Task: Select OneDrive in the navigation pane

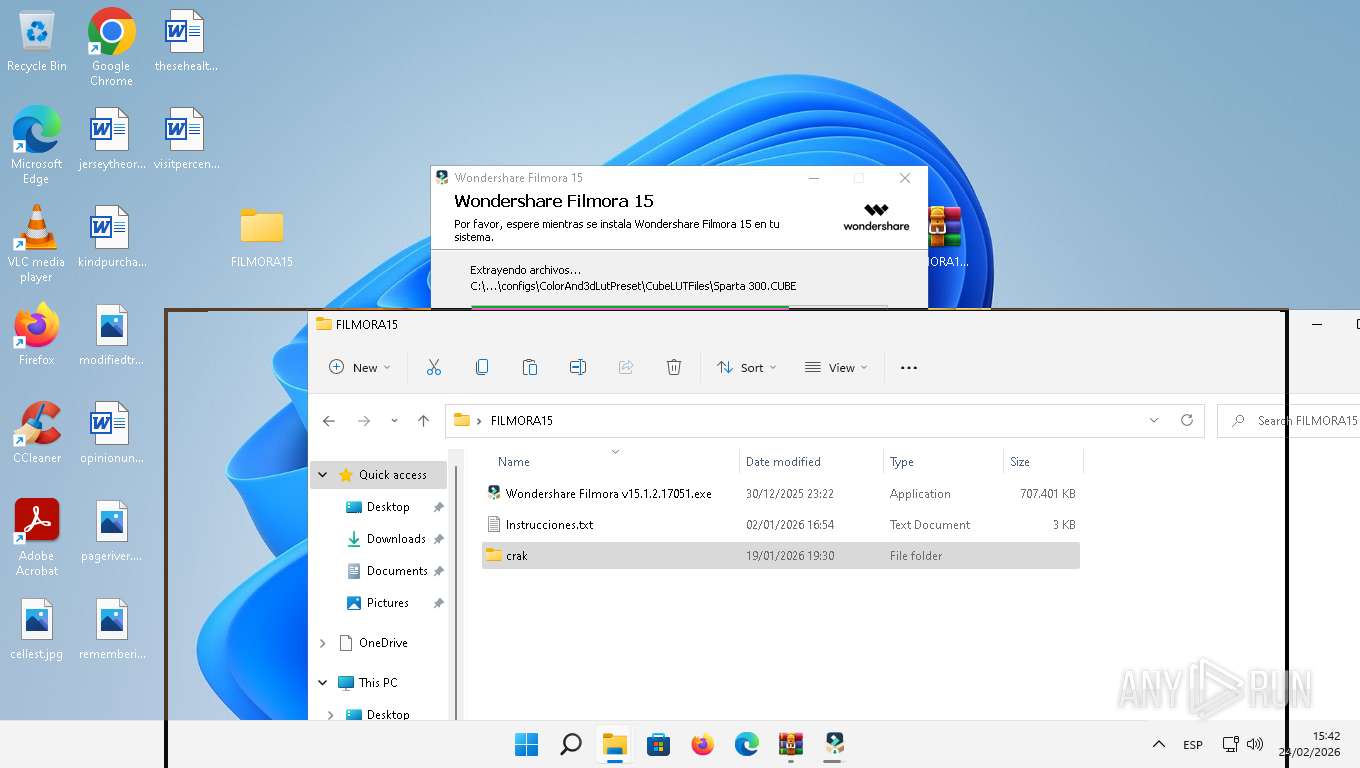Action: (383, 643)
